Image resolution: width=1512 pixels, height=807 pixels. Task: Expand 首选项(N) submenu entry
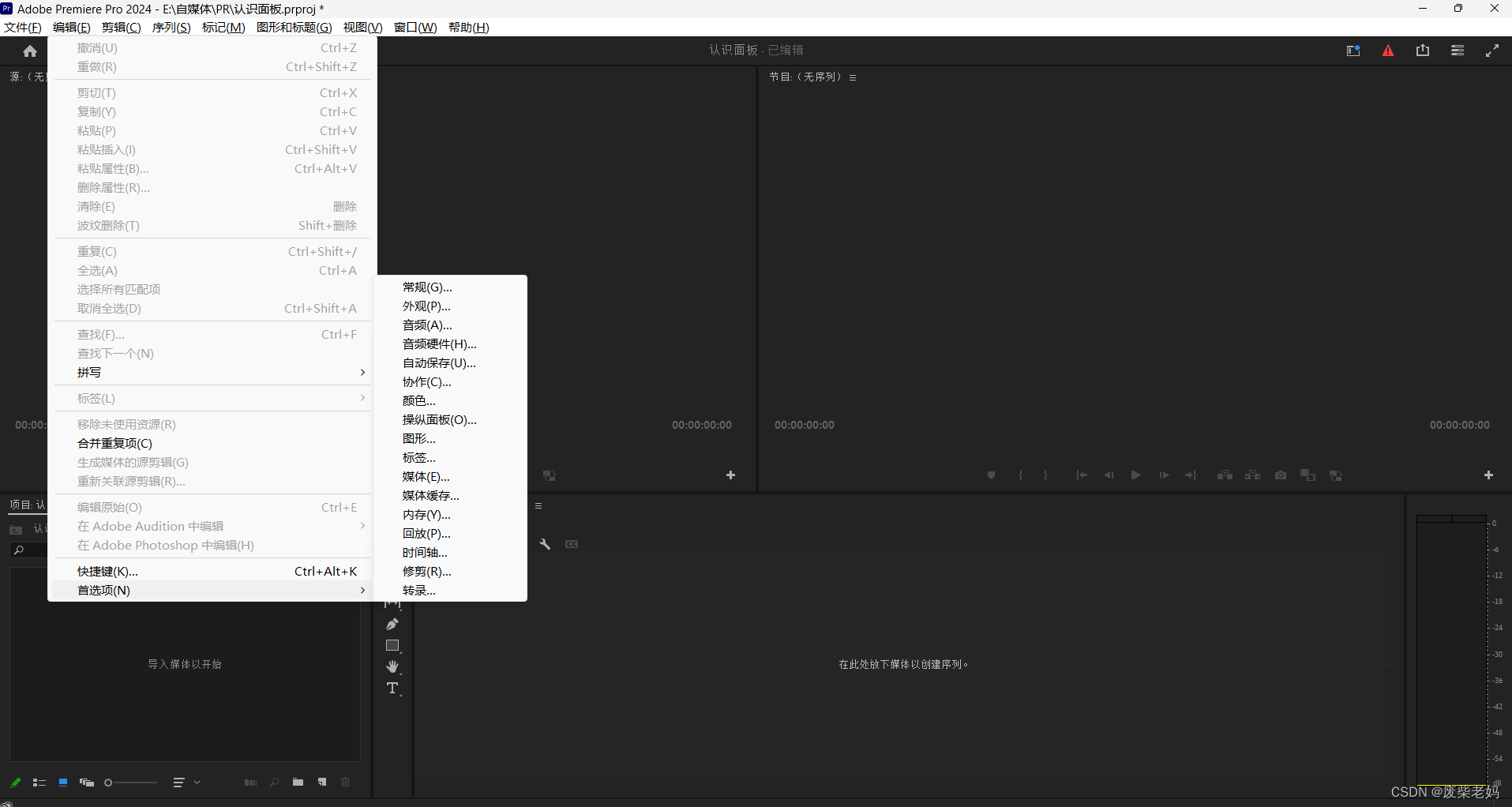(x=212, y=591)
